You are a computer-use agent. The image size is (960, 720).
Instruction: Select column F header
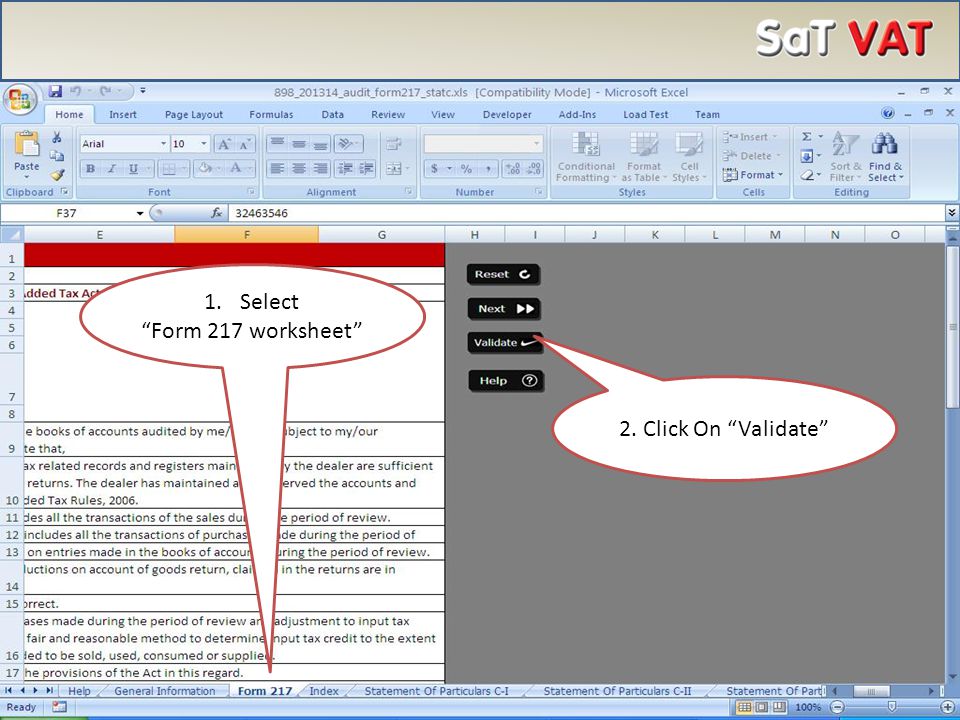pyautogui.click(x=246, y=234)
